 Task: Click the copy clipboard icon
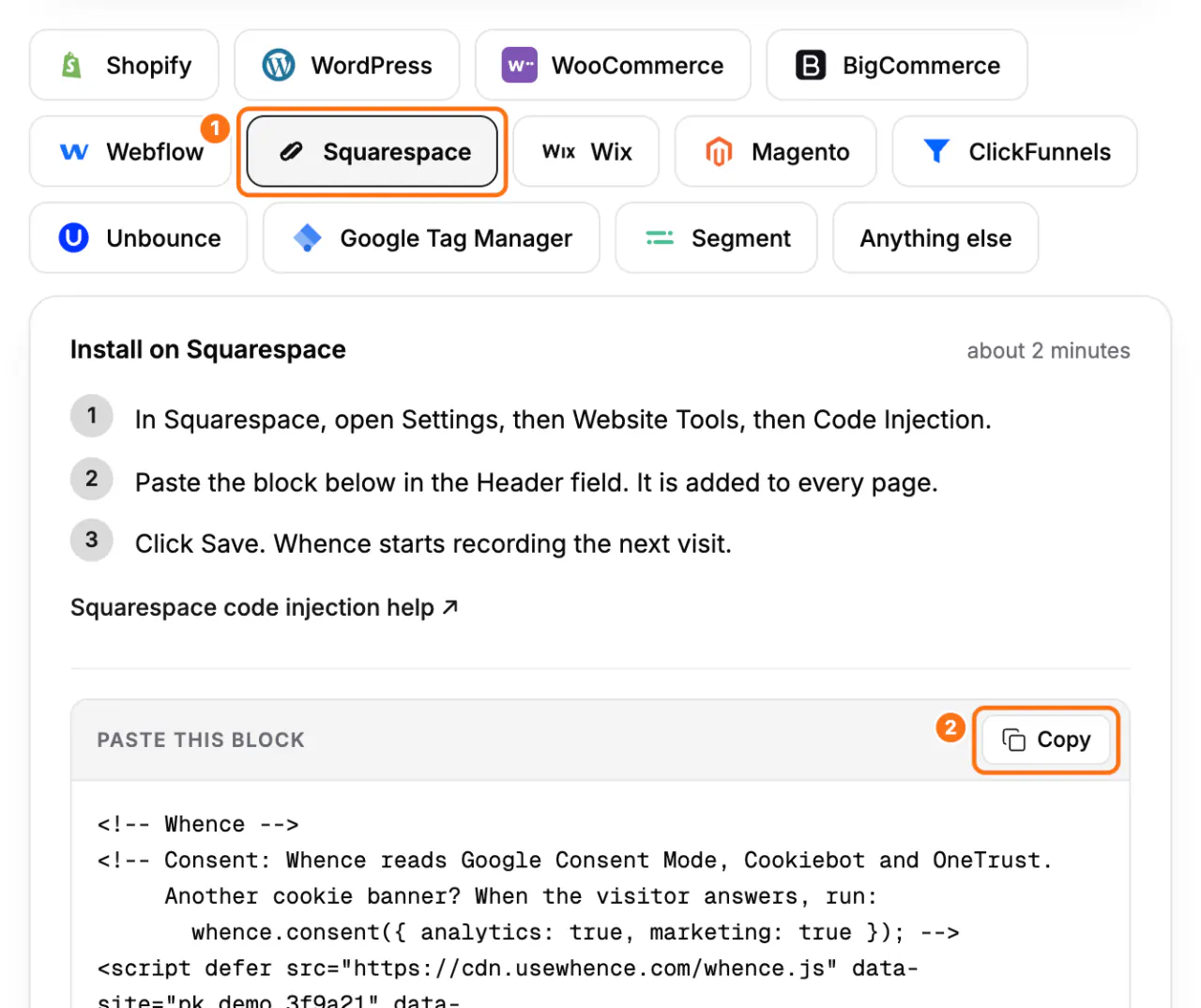(1013, 740)
